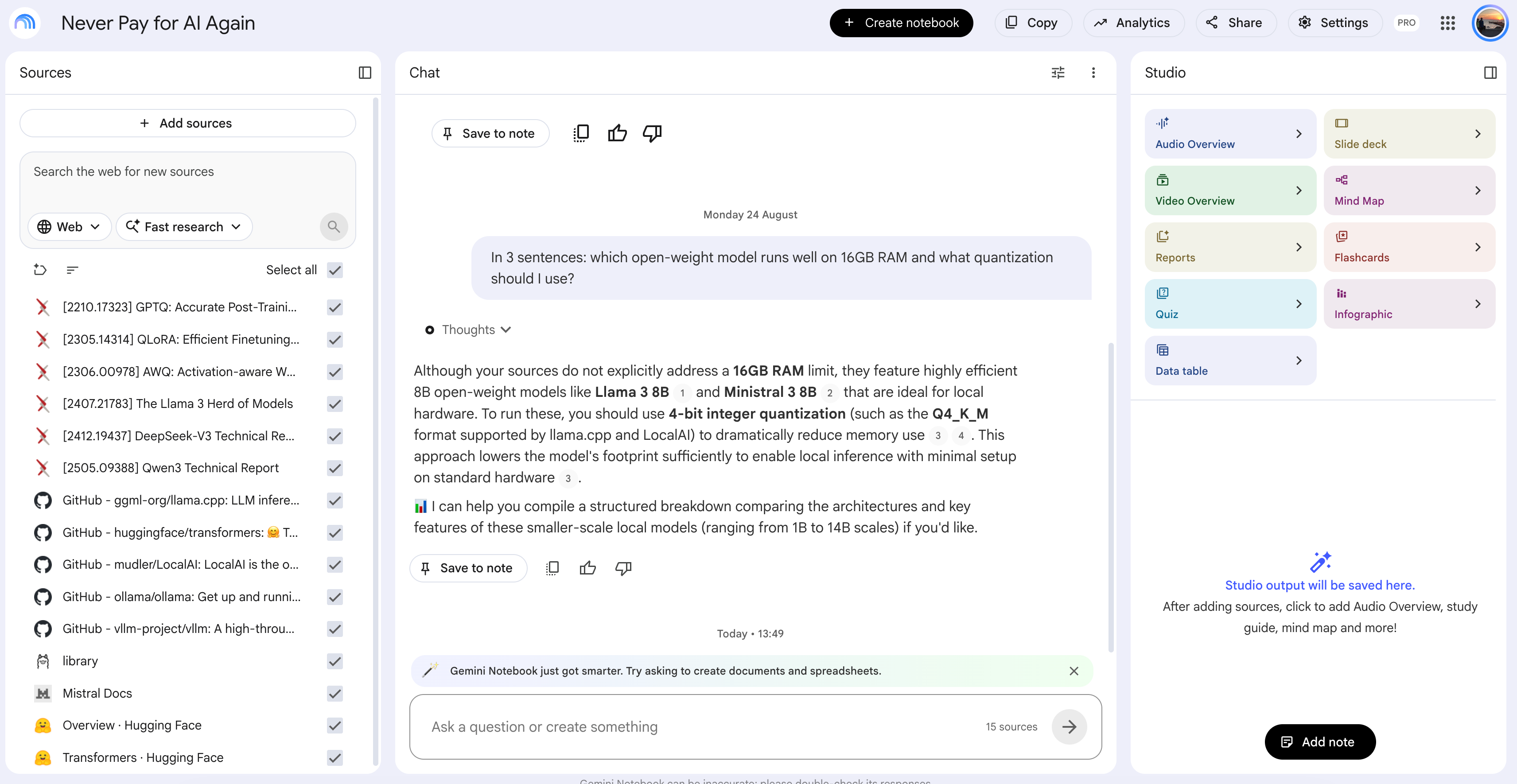Collapse the Studio panel
This screenshot has height=784, width=1517.
pyautogui.click(x=1490, y=72)
